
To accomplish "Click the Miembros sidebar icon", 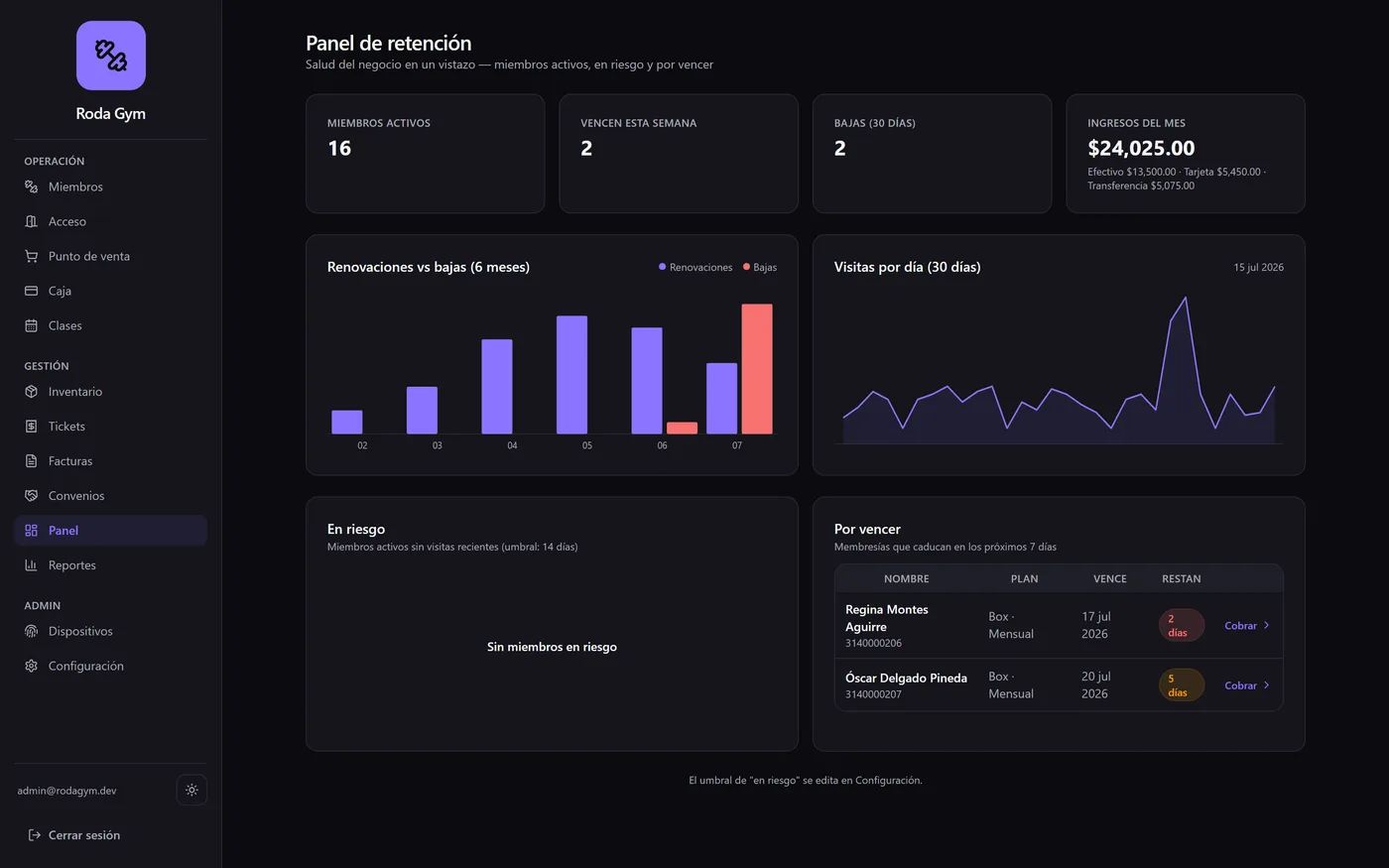I will [31, 186].
